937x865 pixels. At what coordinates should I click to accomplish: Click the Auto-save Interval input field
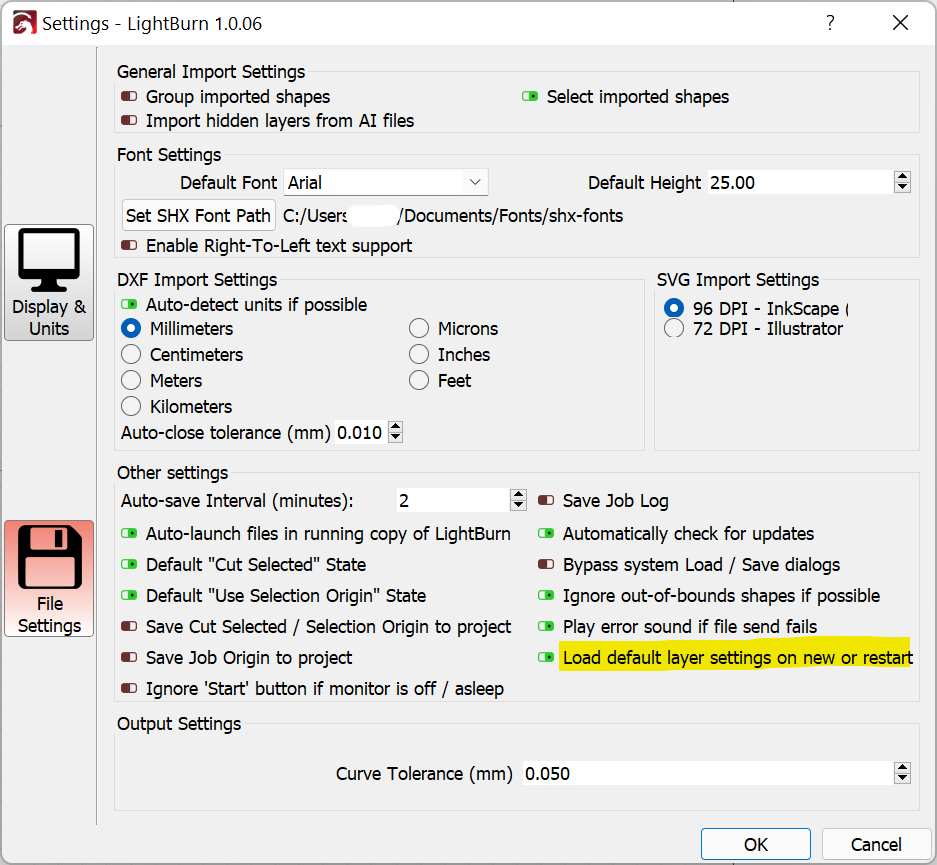(450, 501)
